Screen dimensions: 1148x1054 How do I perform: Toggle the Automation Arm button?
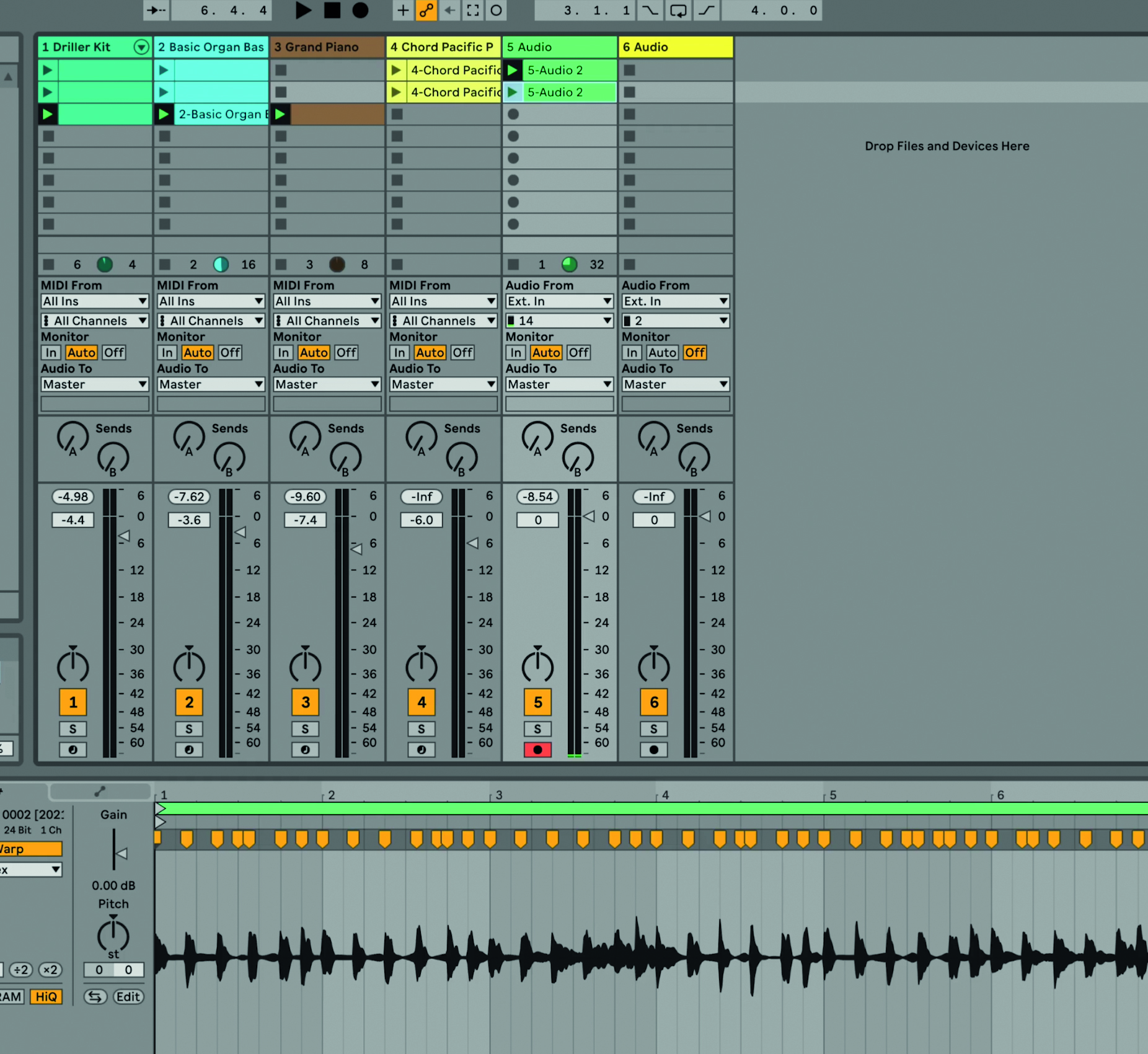click(x=426, y=10)
